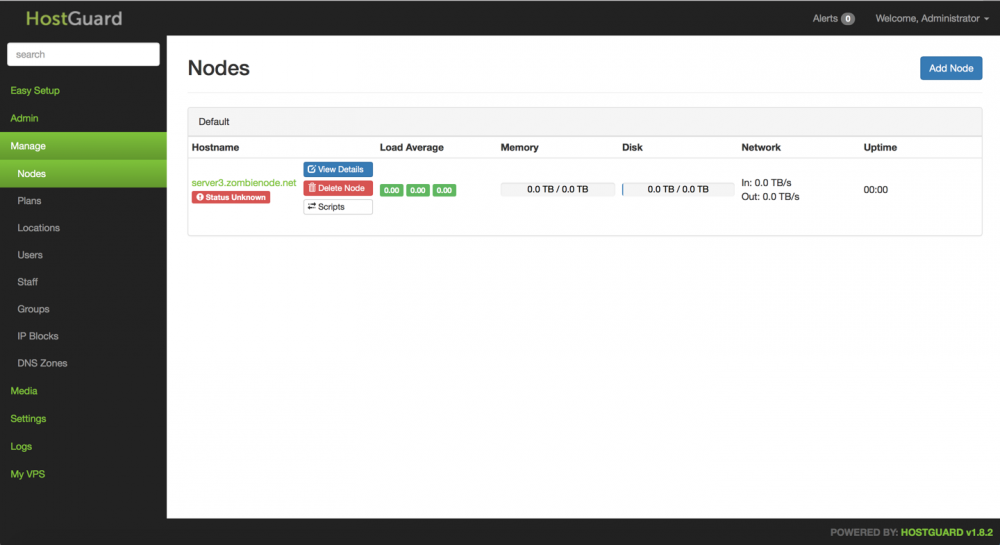Click the sidebar search field
1000x545 pixels.
[83, 54]
